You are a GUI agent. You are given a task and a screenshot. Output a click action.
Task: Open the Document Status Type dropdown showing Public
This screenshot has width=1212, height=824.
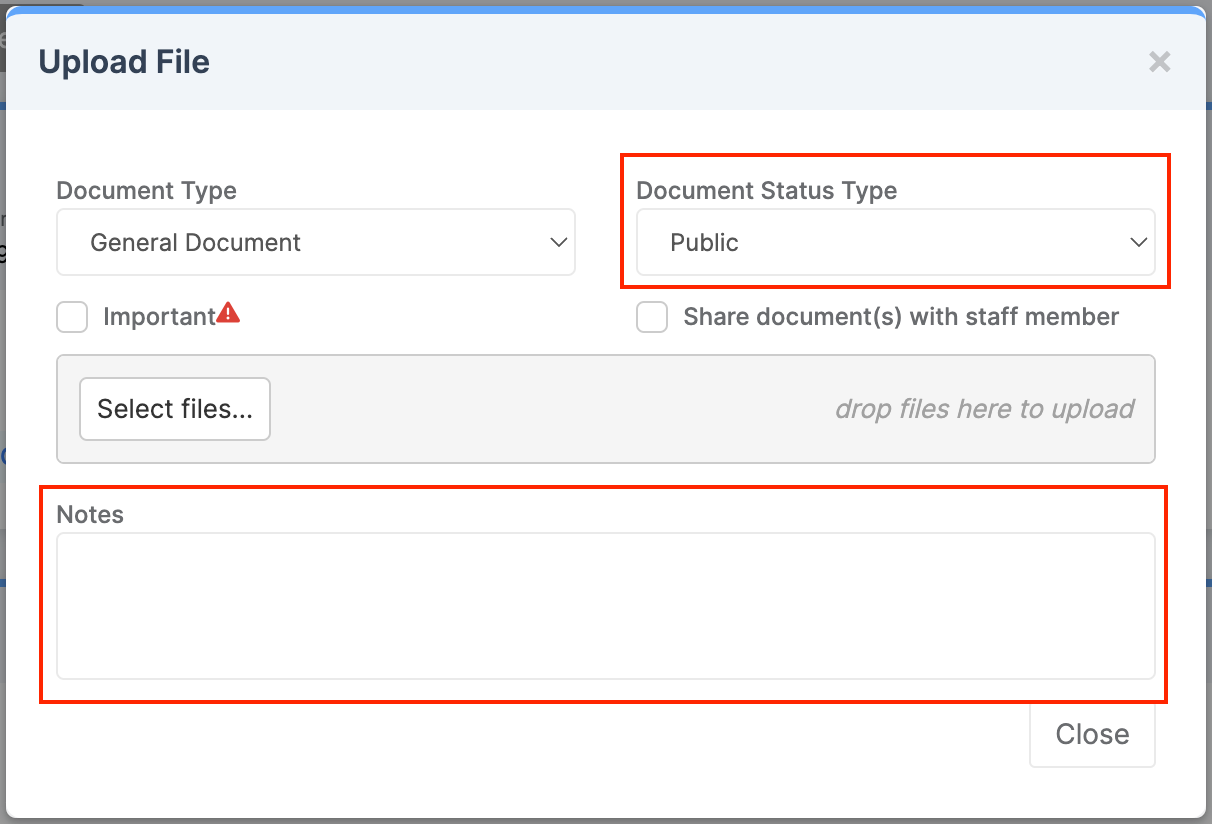[x=895, y=242]
